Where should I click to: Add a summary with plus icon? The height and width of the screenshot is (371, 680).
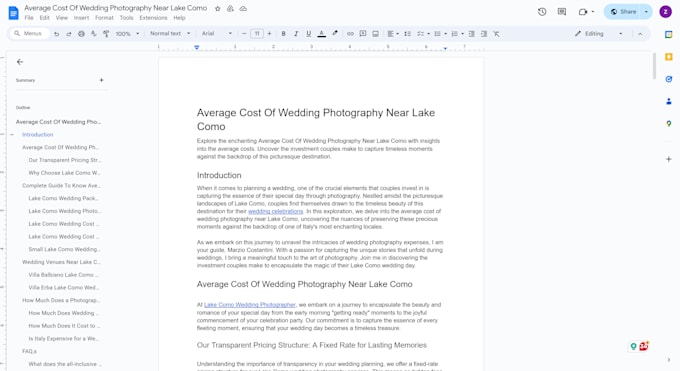[101, 80]
